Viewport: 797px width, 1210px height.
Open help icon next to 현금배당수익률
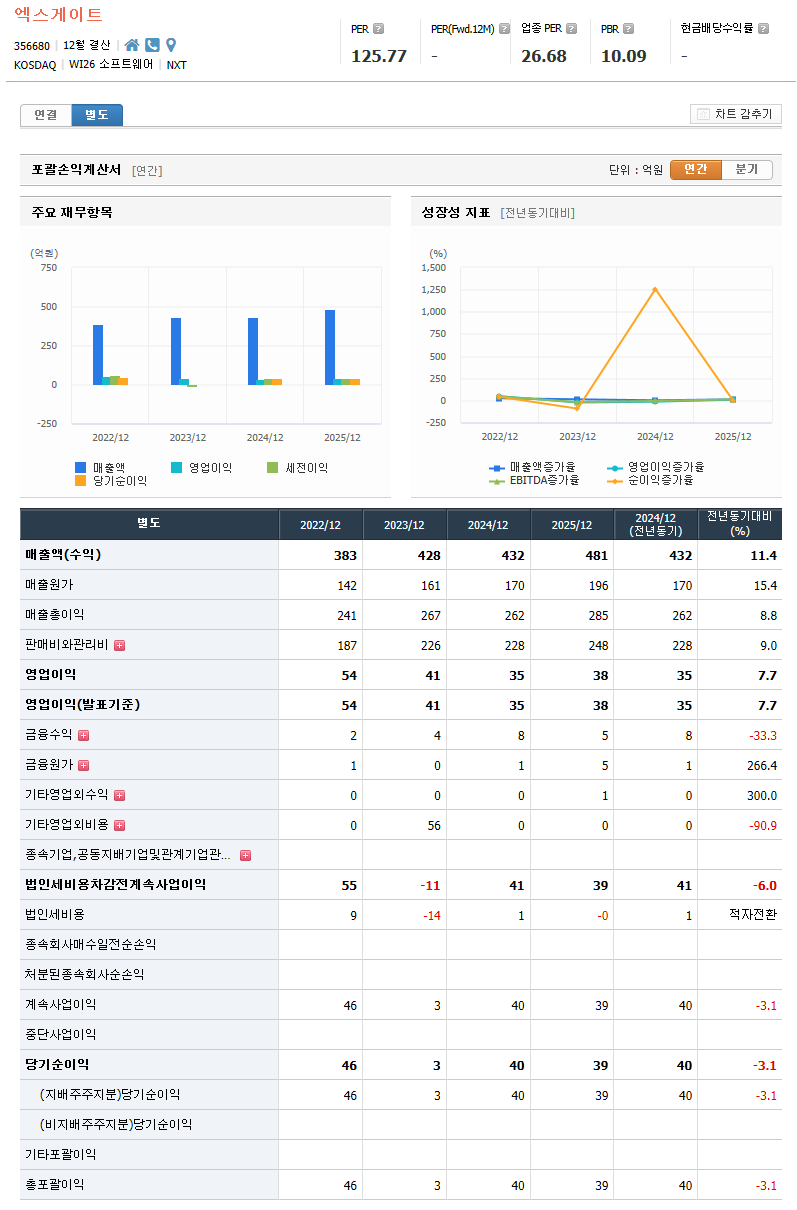pos(763,29)
